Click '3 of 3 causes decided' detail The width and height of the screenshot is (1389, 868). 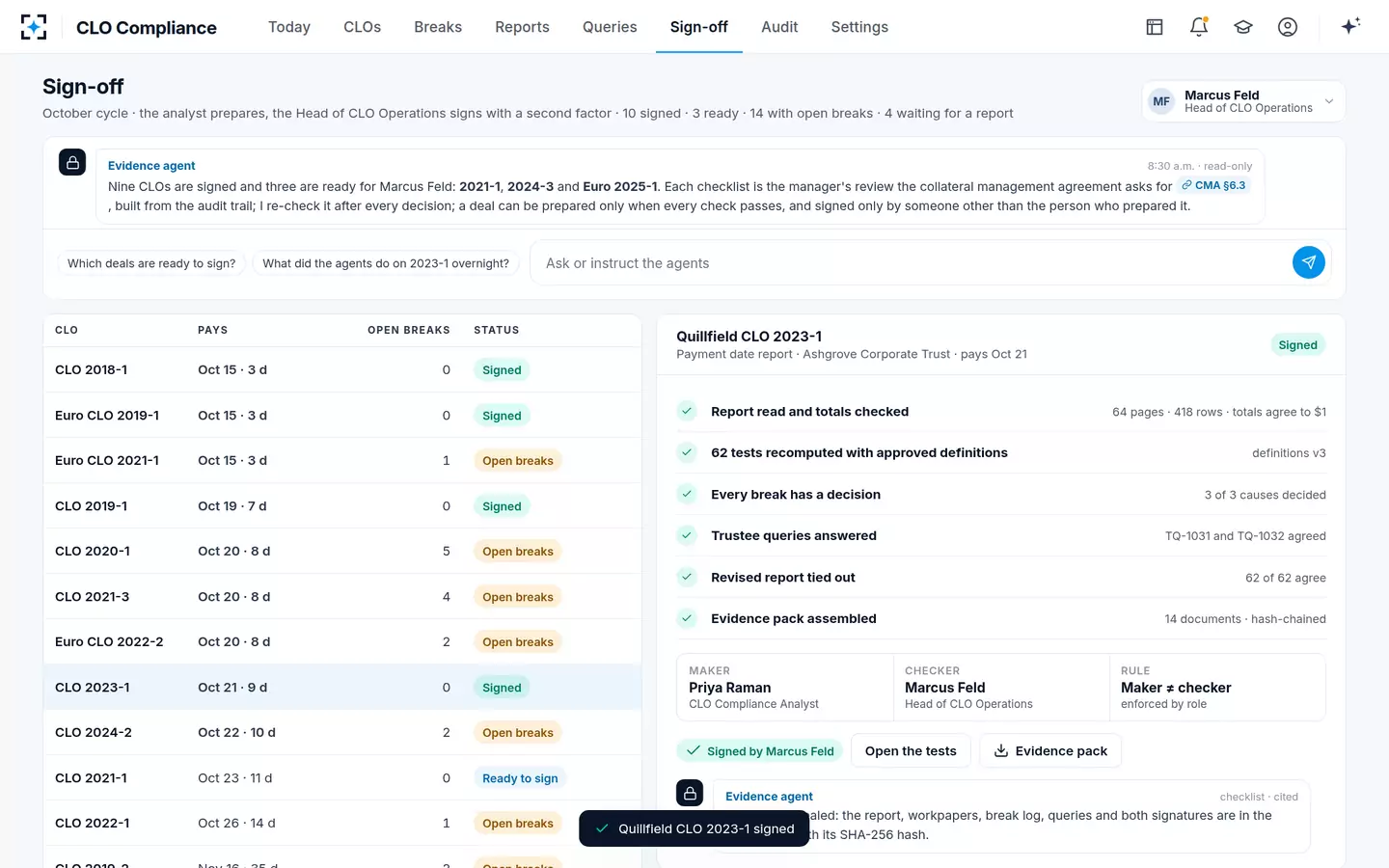pos(1265,495)
